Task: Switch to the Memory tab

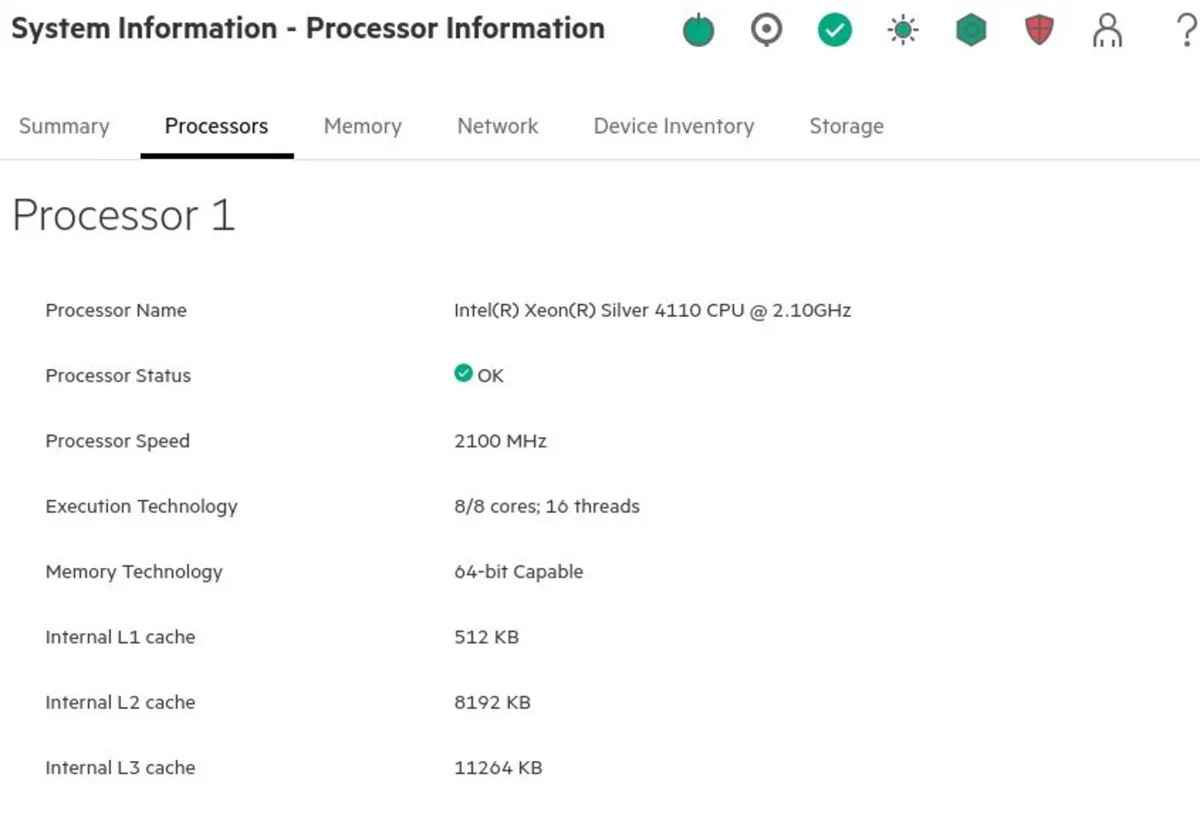Action: [362, 126]
